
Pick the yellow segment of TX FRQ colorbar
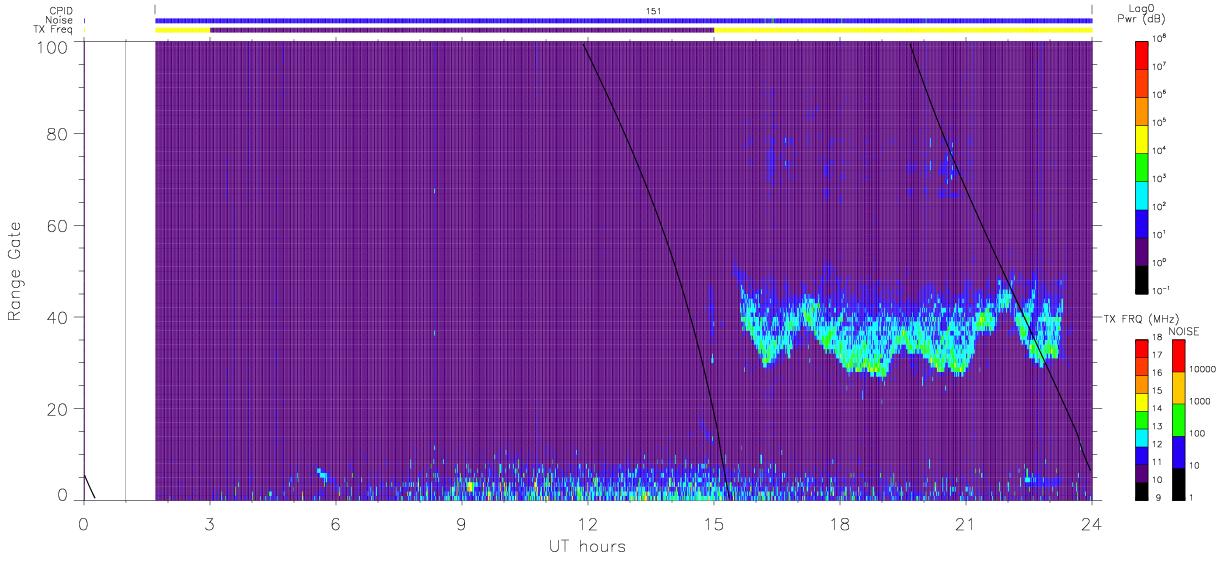click(x=1143, y=401)
